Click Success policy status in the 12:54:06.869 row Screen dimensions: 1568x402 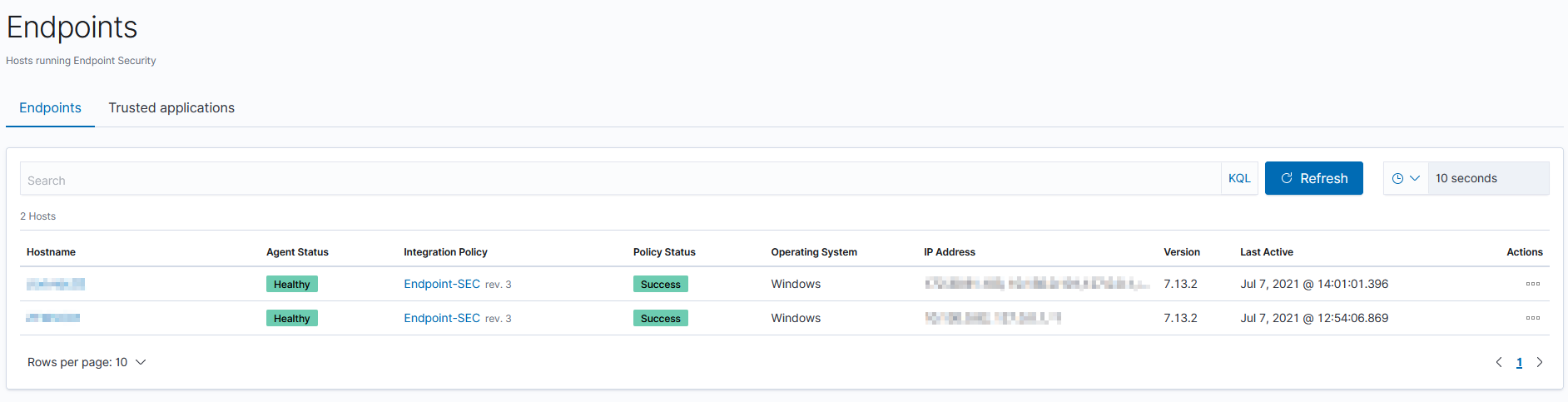pos(661,318)
